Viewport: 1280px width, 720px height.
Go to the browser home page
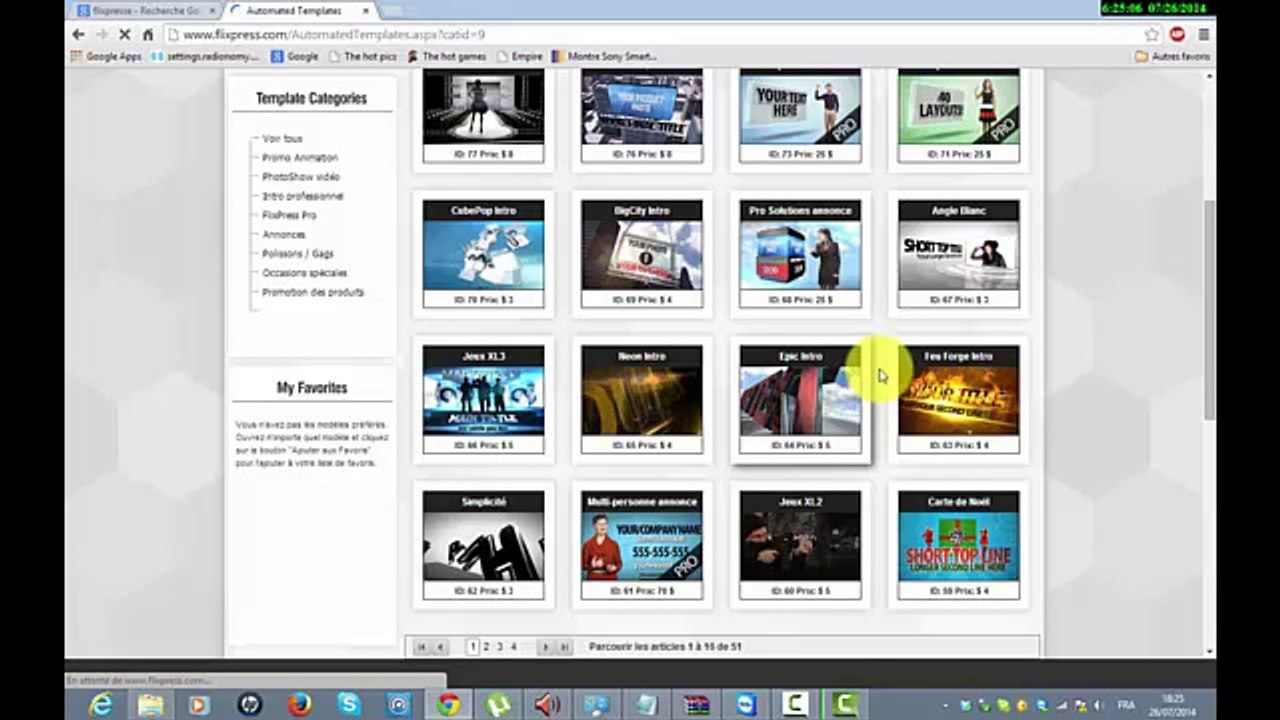coord(148,34)
